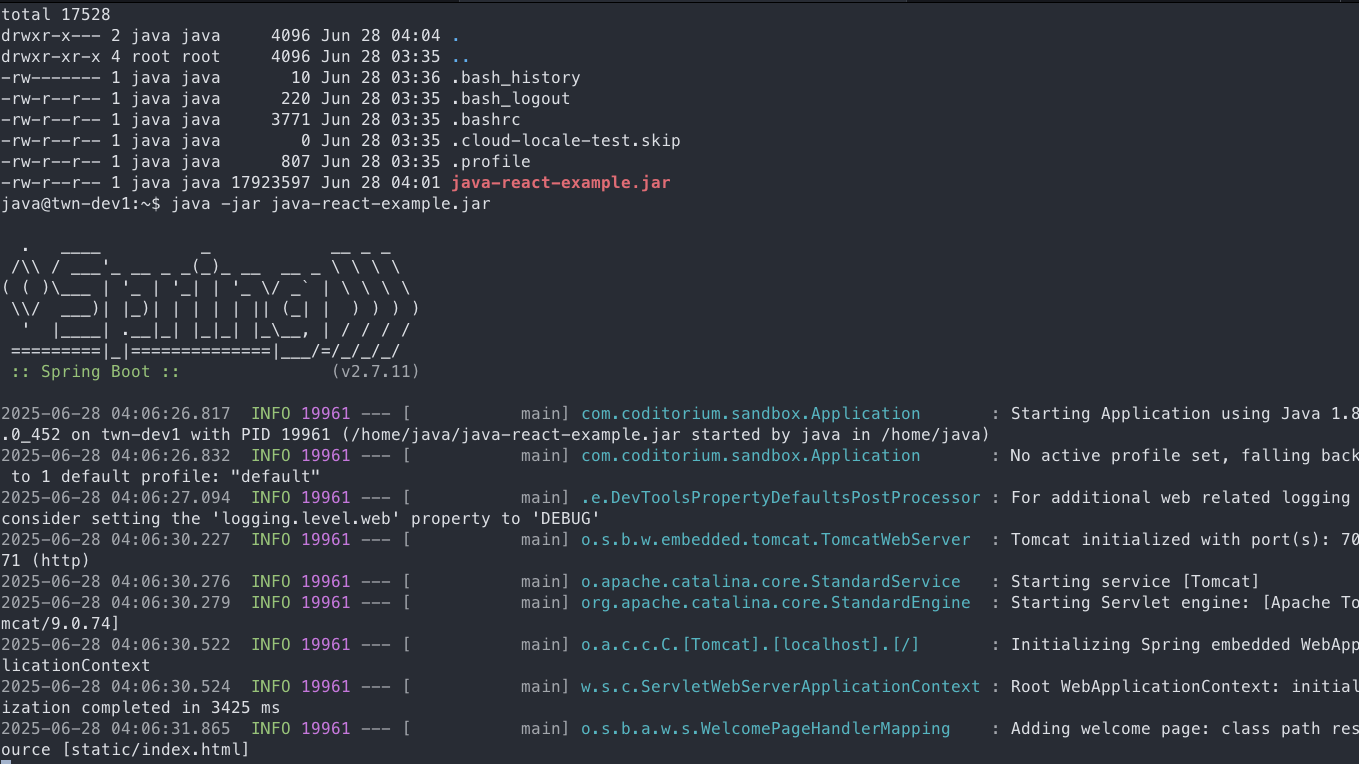Click 'Adding welcome page' message
This screenshot has height=764, width=1359.
pyautogui.click(x=1106, y=728)
